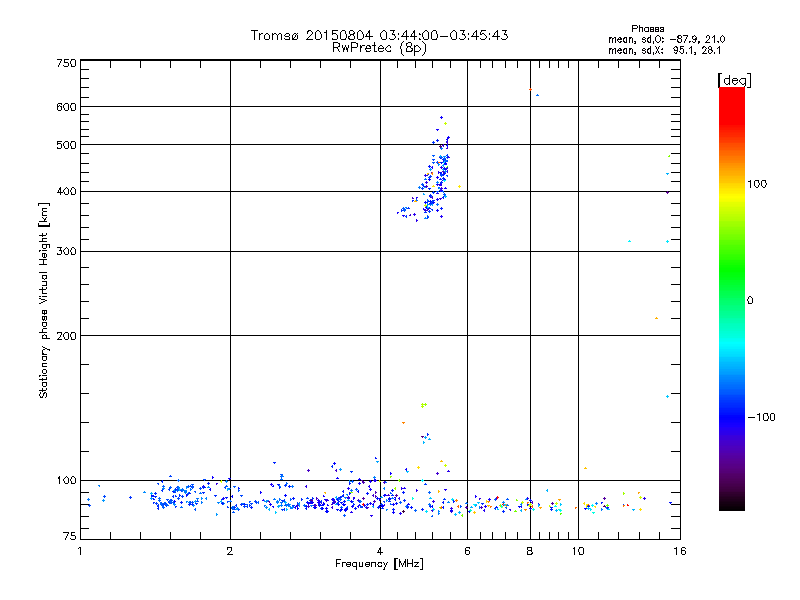
Task: Click the y-axis tick label '75'
Action: pos(70,536)
